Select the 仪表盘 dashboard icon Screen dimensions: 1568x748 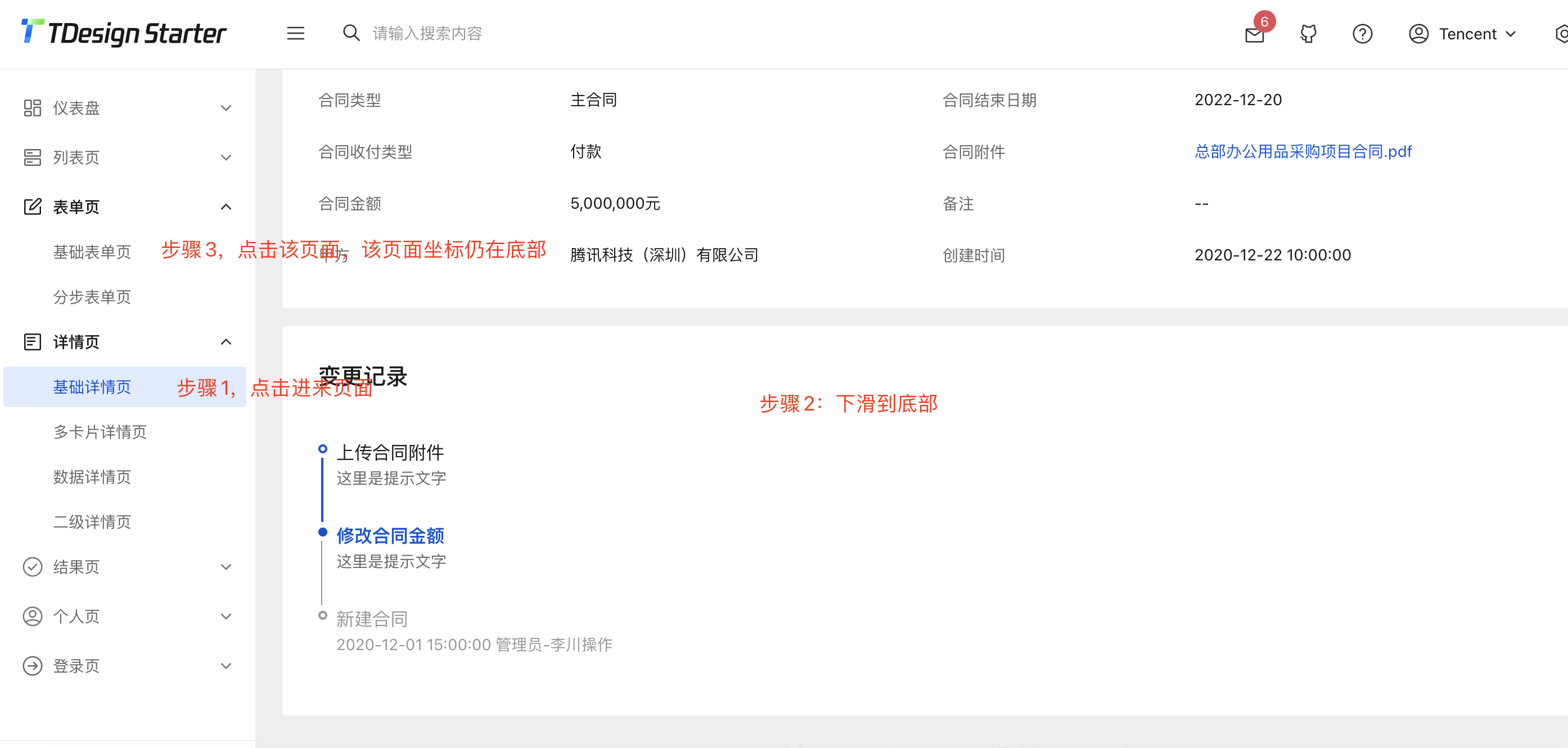pyautogui.click(x=32, y=108)
